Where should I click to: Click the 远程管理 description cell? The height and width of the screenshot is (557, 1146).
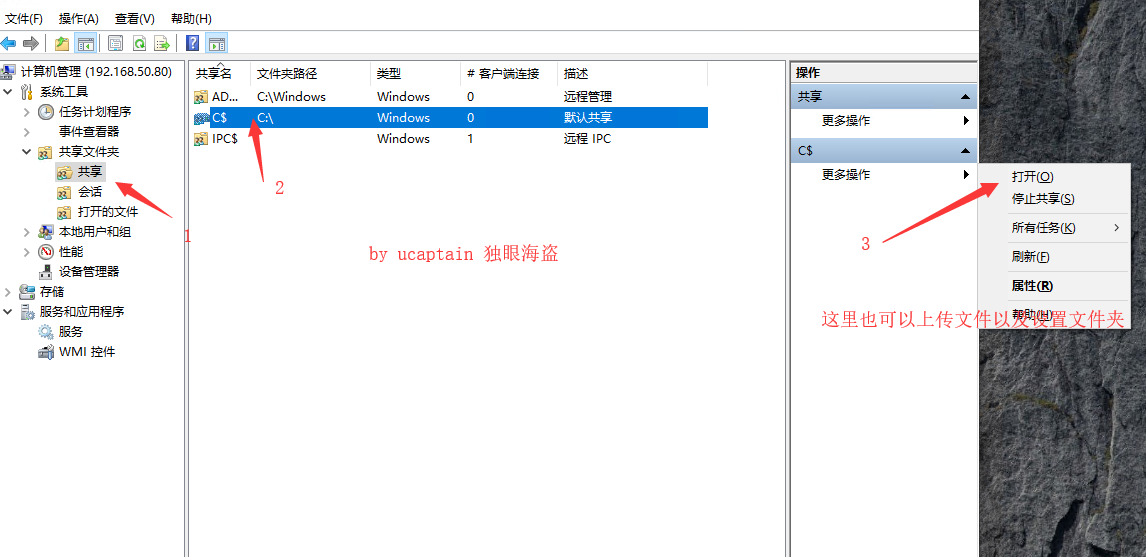pyautogui.click(x=588, y=96)
